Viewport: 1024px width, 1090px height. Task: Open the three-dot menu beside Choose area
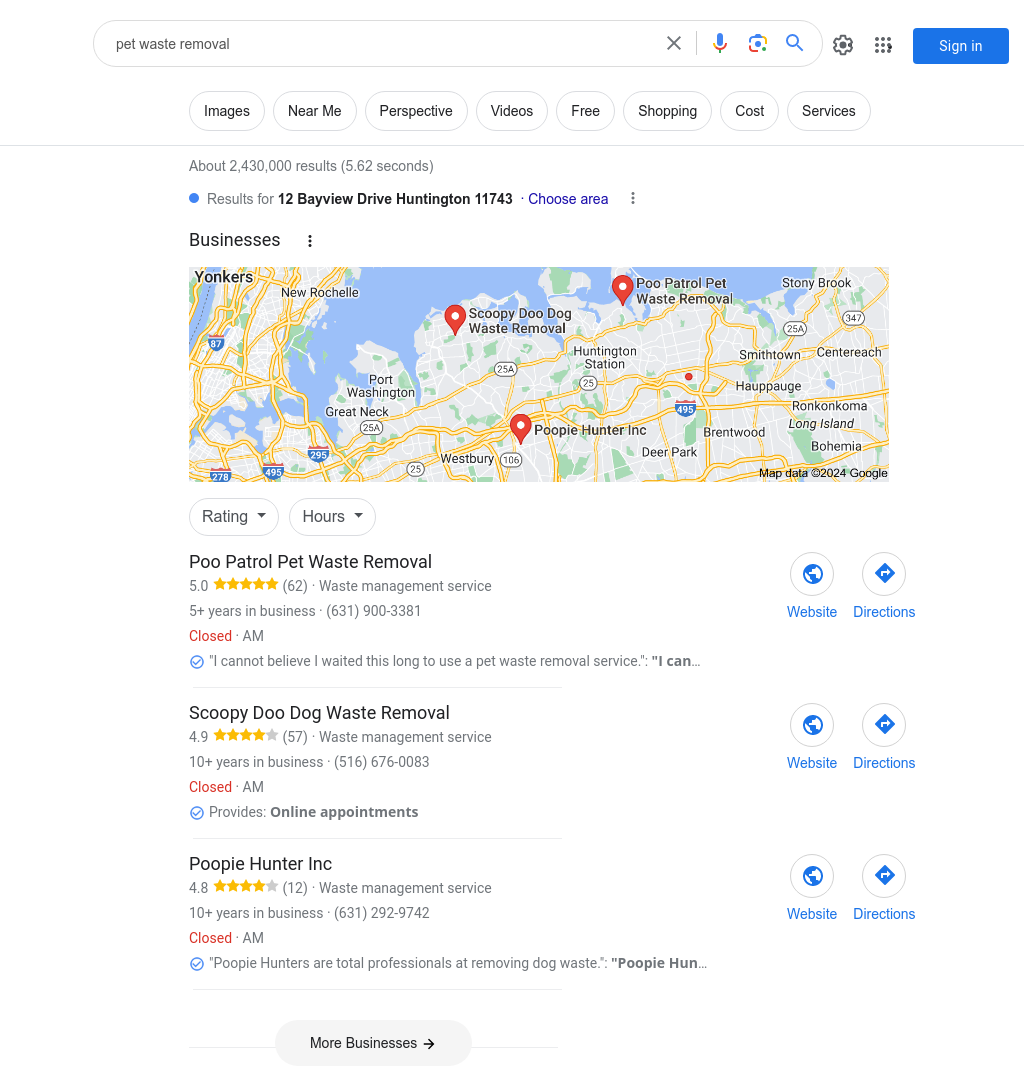633,199
